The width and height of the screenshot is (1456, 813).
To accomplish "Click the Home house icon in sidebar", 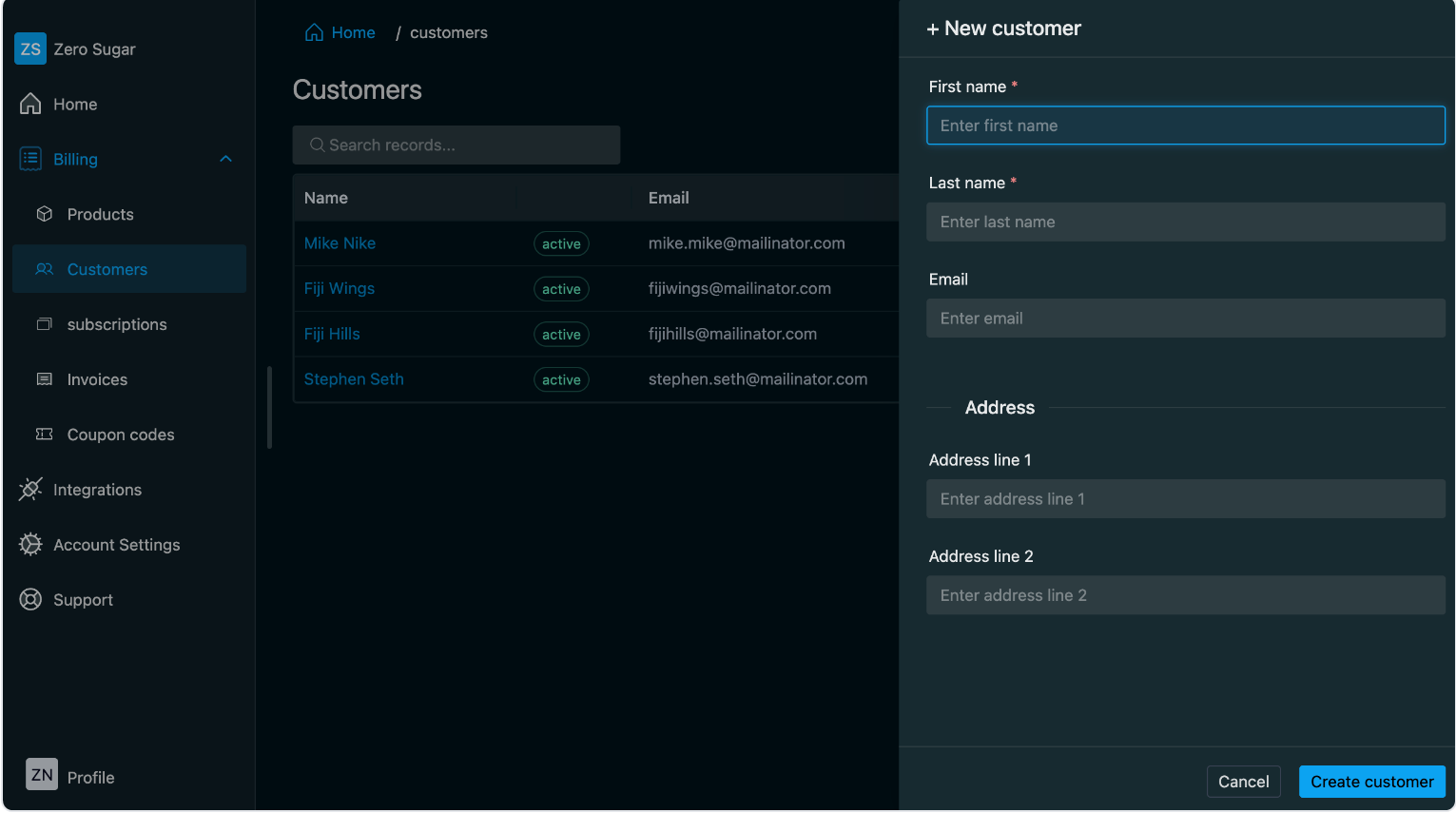I will [x=30, y=104].
